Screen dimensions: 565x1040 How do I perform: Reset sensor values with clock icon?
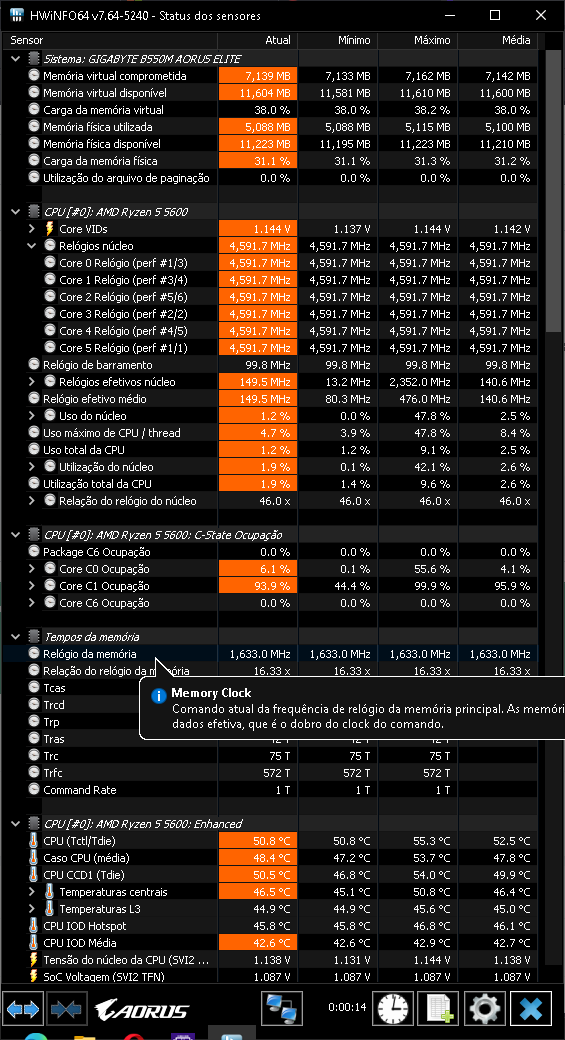393,1009
